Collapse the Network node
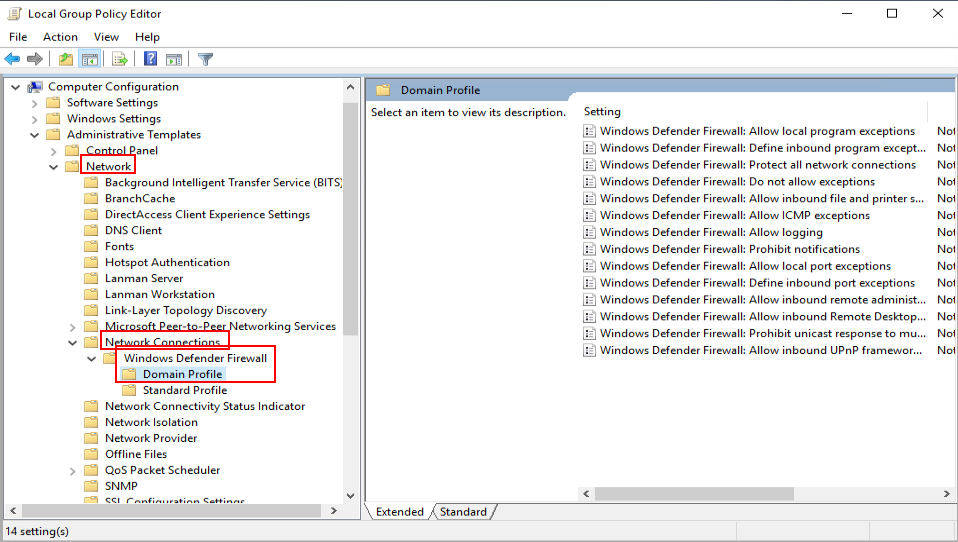 coord(54,166)
